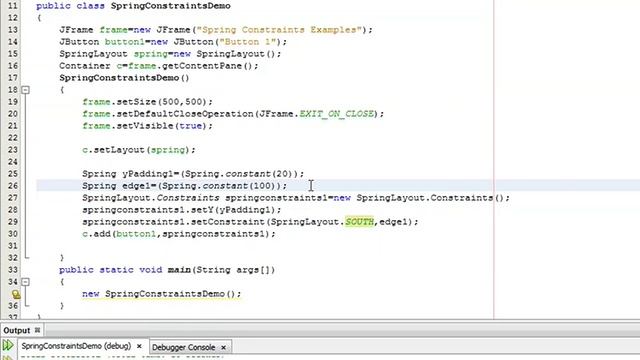Click the lightbulb hint icon at line 35
Screen dimensions: 640x360
16,294
